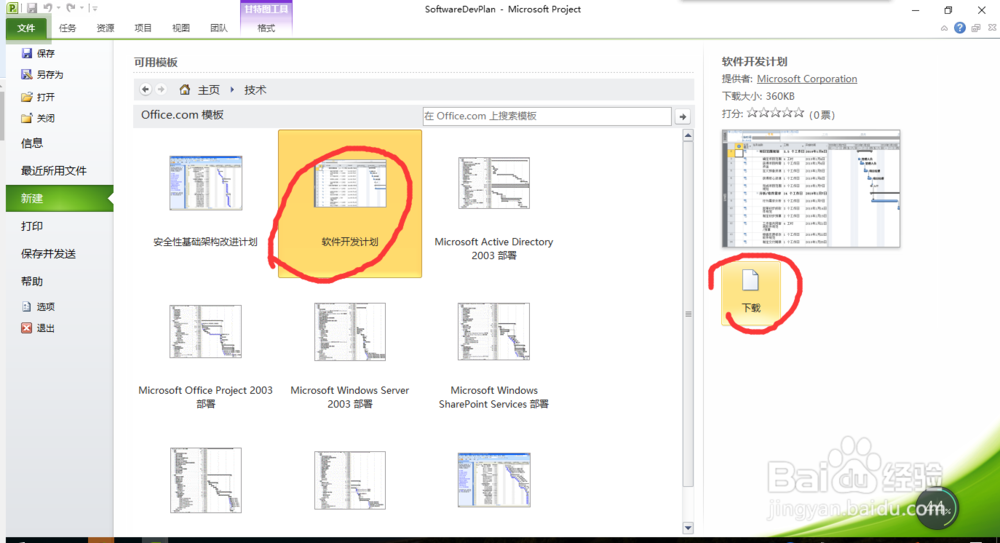Screen dimensions: 1000x543
Task: Open the 文件 (File) tab
Action: pyautogui.click(x=26, y=28)
